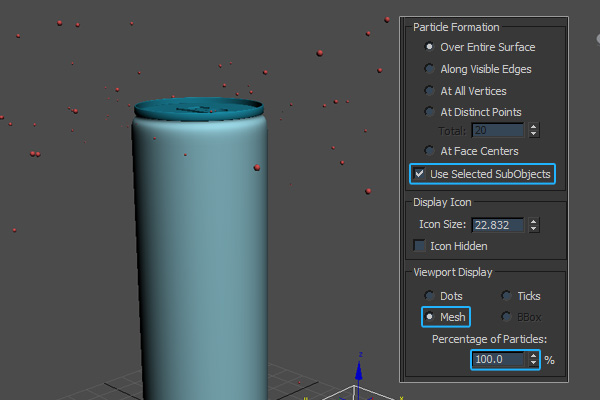Click Percentage of Particles spinner arrows
This screenshot has width=600, height=400.
533,358
